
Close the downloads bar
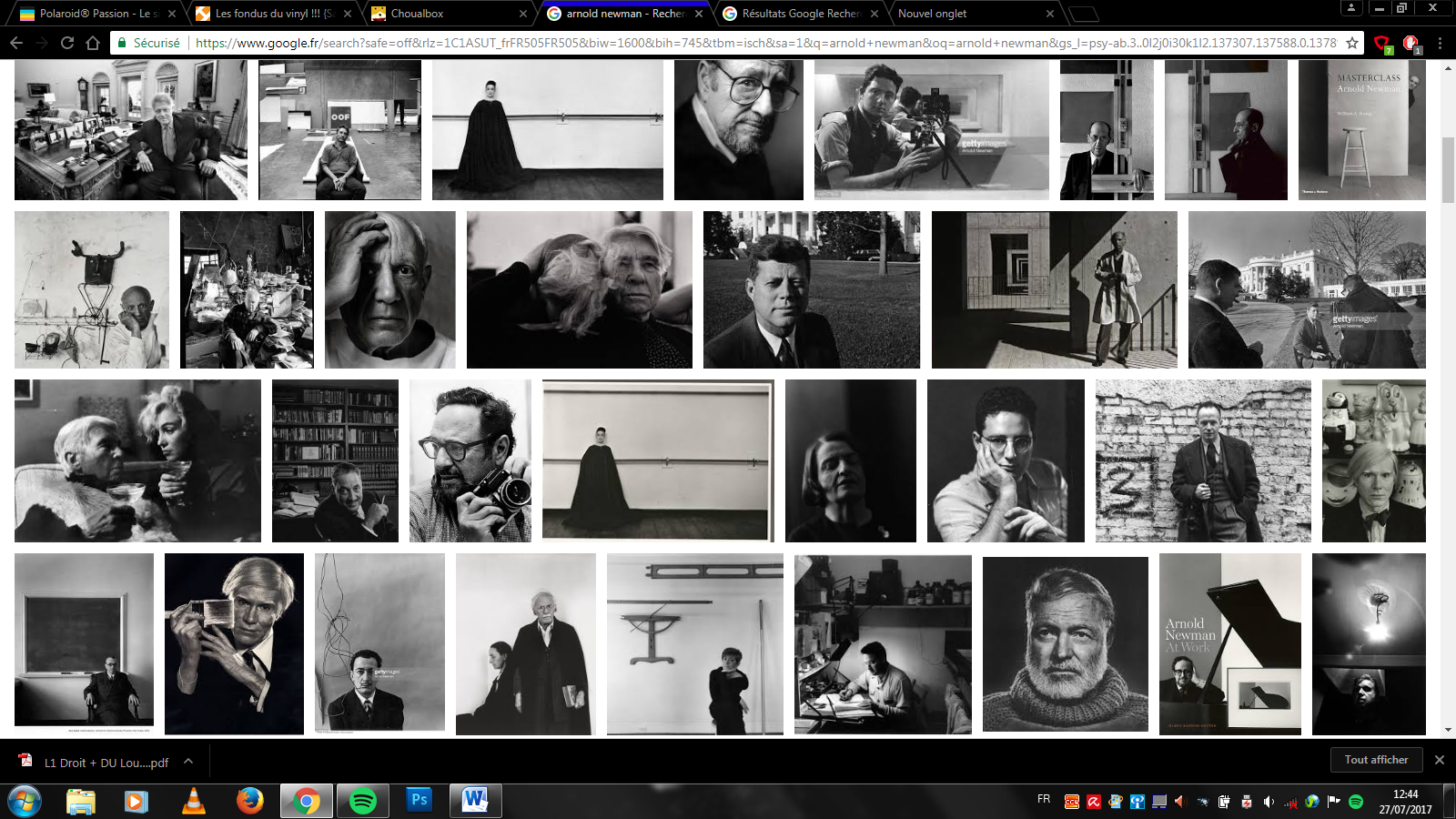pyautogui.click(x=1439, y=760)
